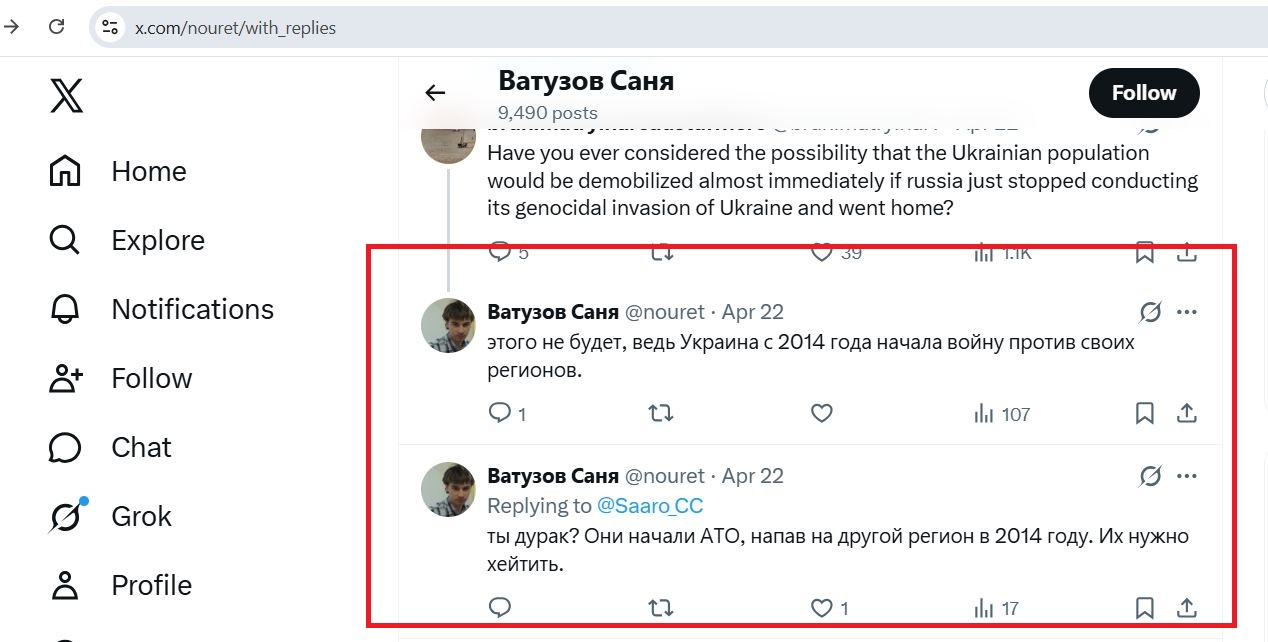Screen dimensions: 1268x642
Task: Bookmark the reply to @Saaro_CC
Action: pos(1145,607)
